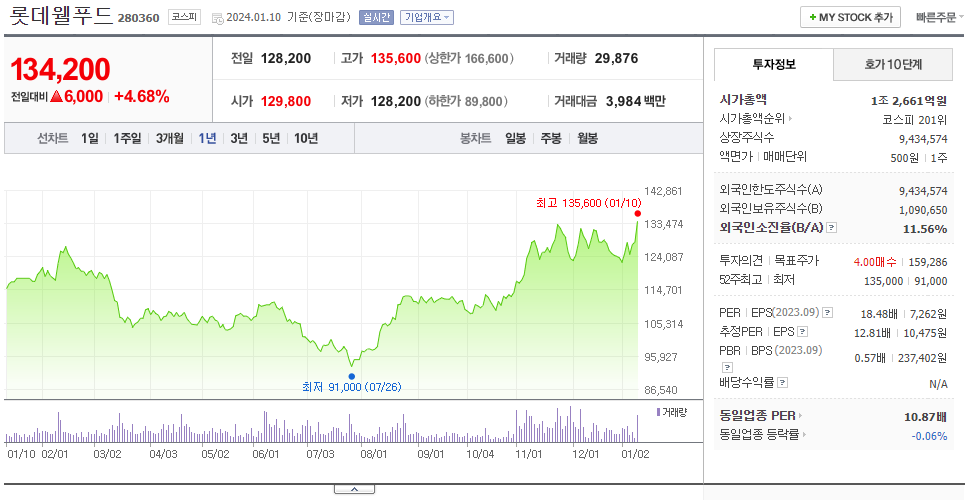Select 10년 line chart period
Viewport: 968px width, 500px height.
[x=306, y=138]
